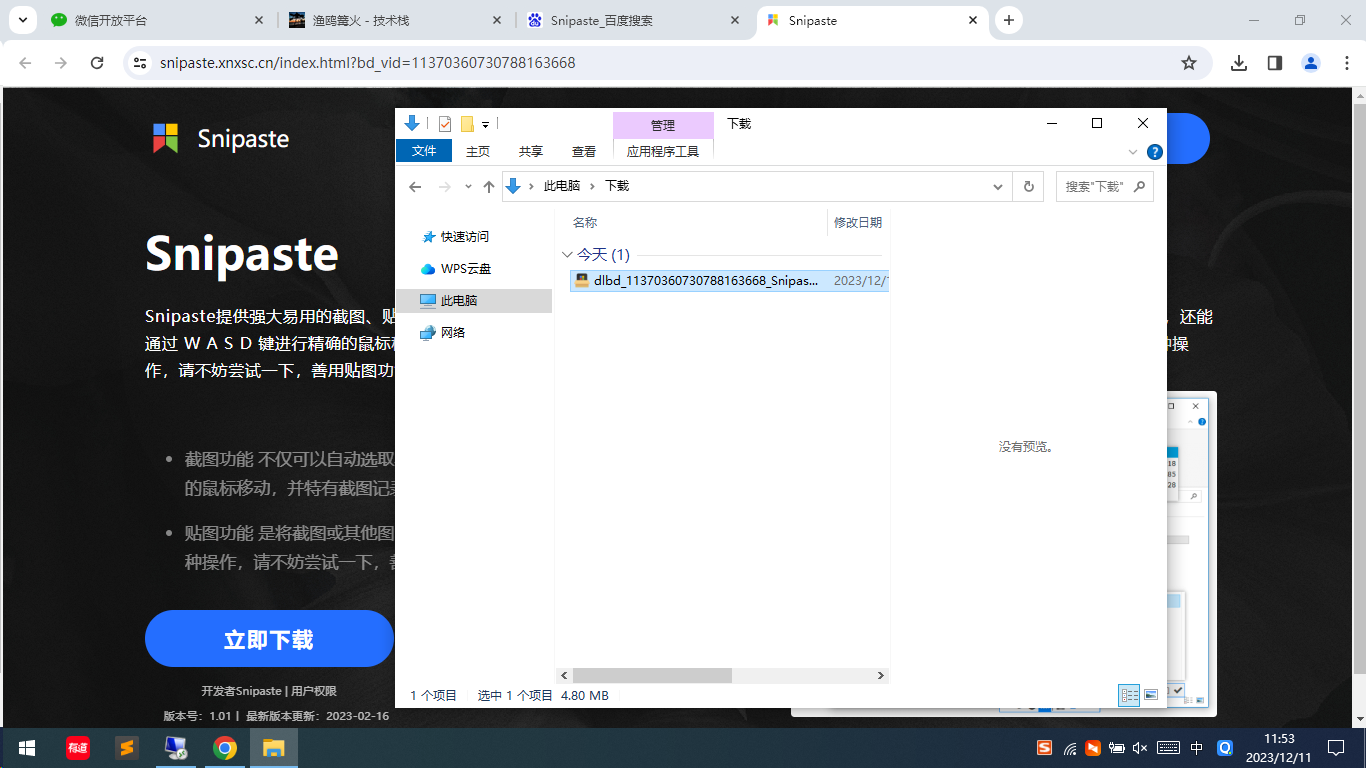1366x768 pixels.
Task: Select 此电脑 in navigation pane
Action: [x=474, y=301]
